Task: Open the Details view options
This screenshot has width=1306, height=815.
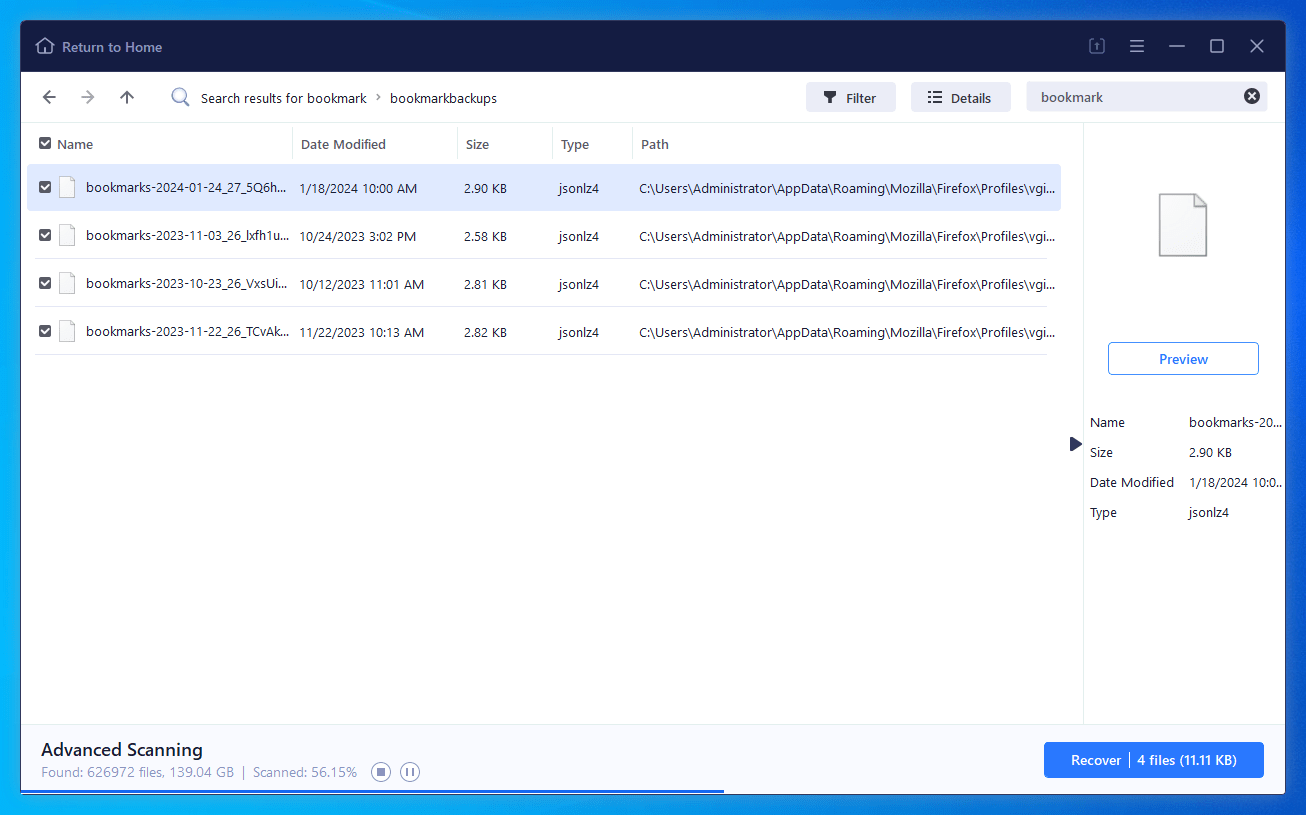Action: (x=960, y=96)
